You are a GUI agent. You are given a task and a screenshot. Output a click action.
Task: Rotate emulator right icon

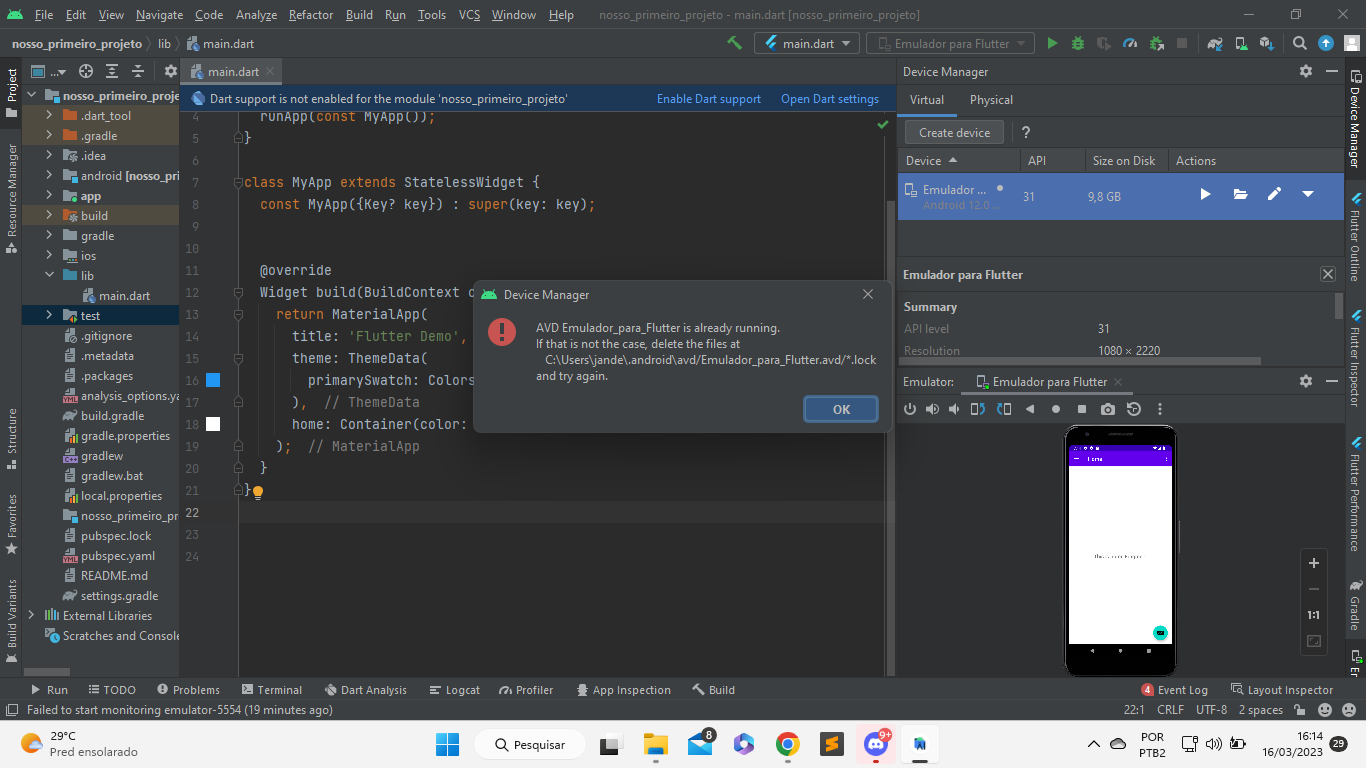(x=1004, y=409)
